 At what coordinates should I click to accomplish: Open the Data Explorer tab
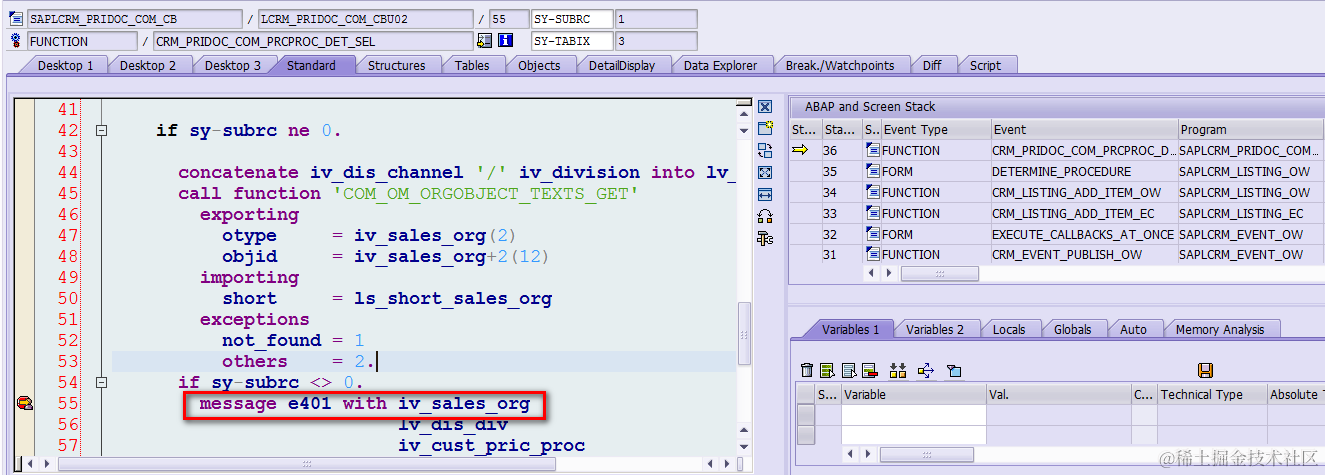tap(720, 65)
